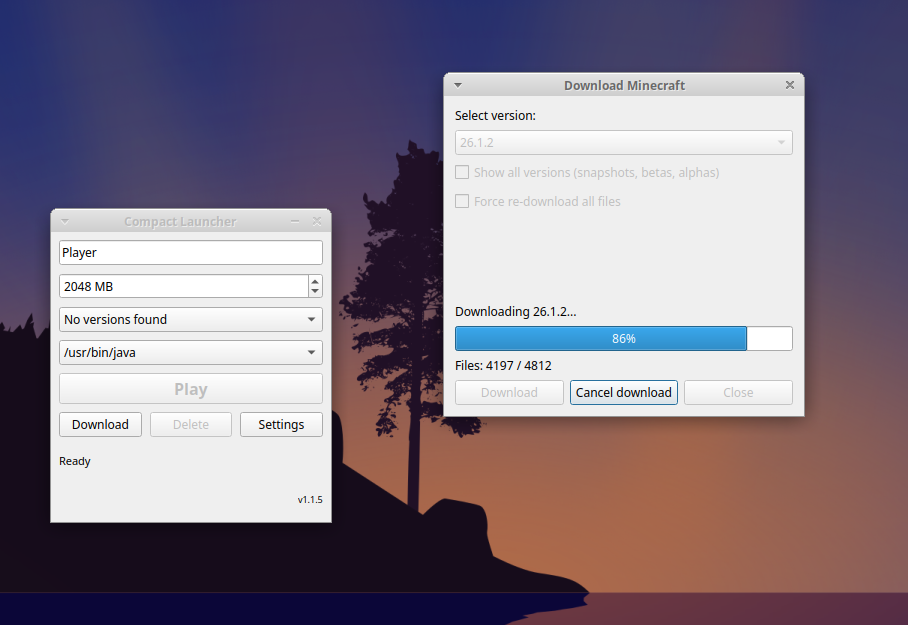Viewport: 908px width, 625px height.
Task: Increase memory with the stepper up arrow
Action: (315, 282)
